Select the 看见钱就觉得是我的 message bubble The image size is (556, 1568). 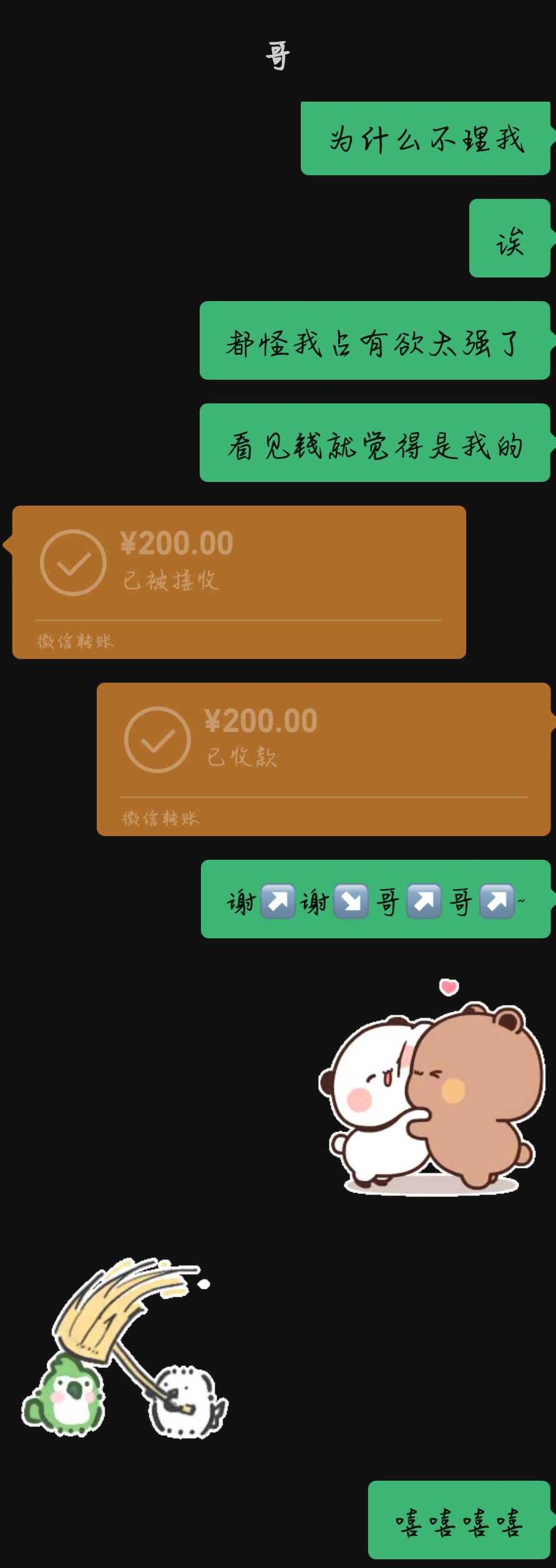tap(375, 443)
